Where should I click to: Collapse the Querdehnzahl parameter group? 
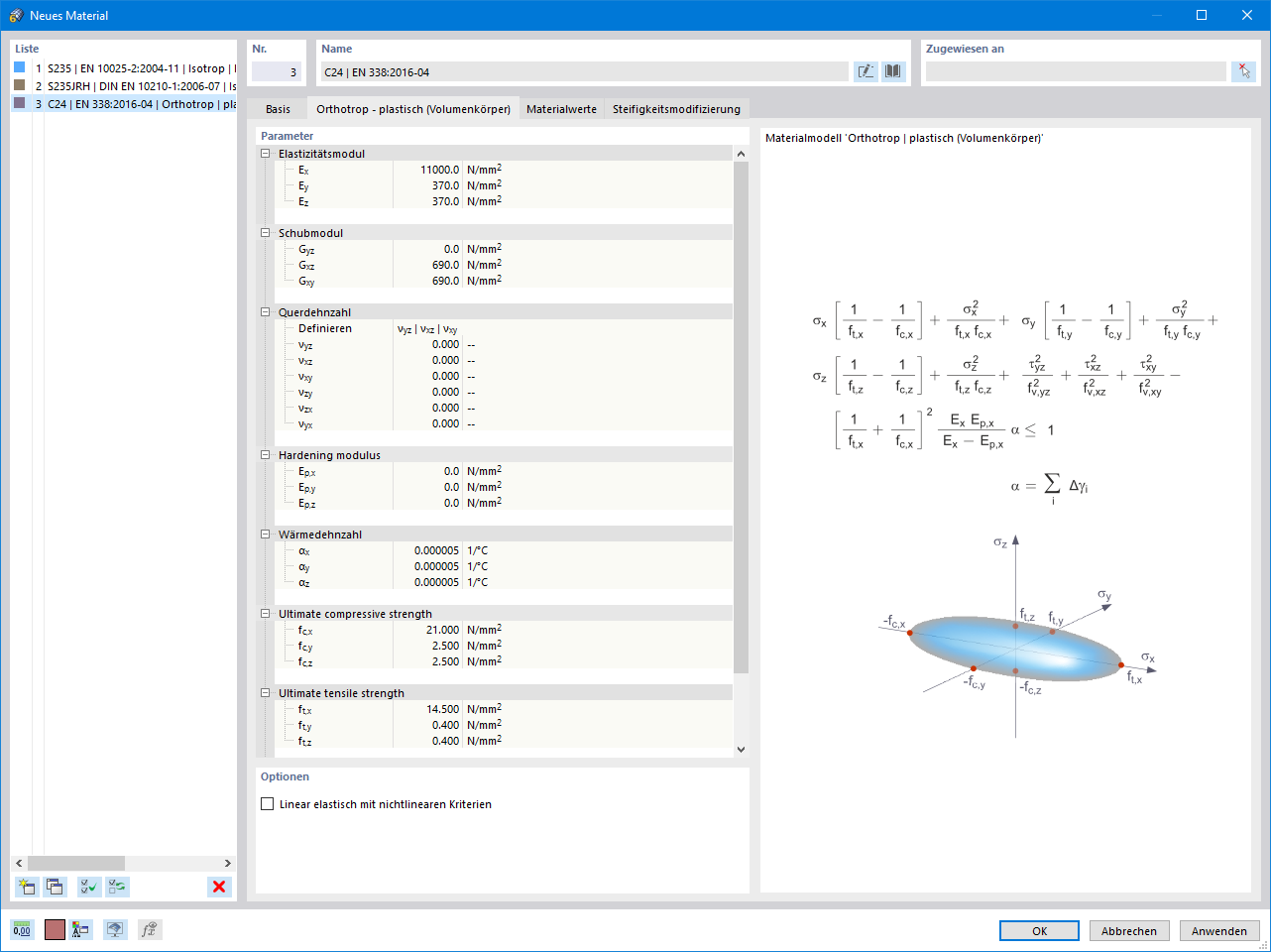[265, 312]
